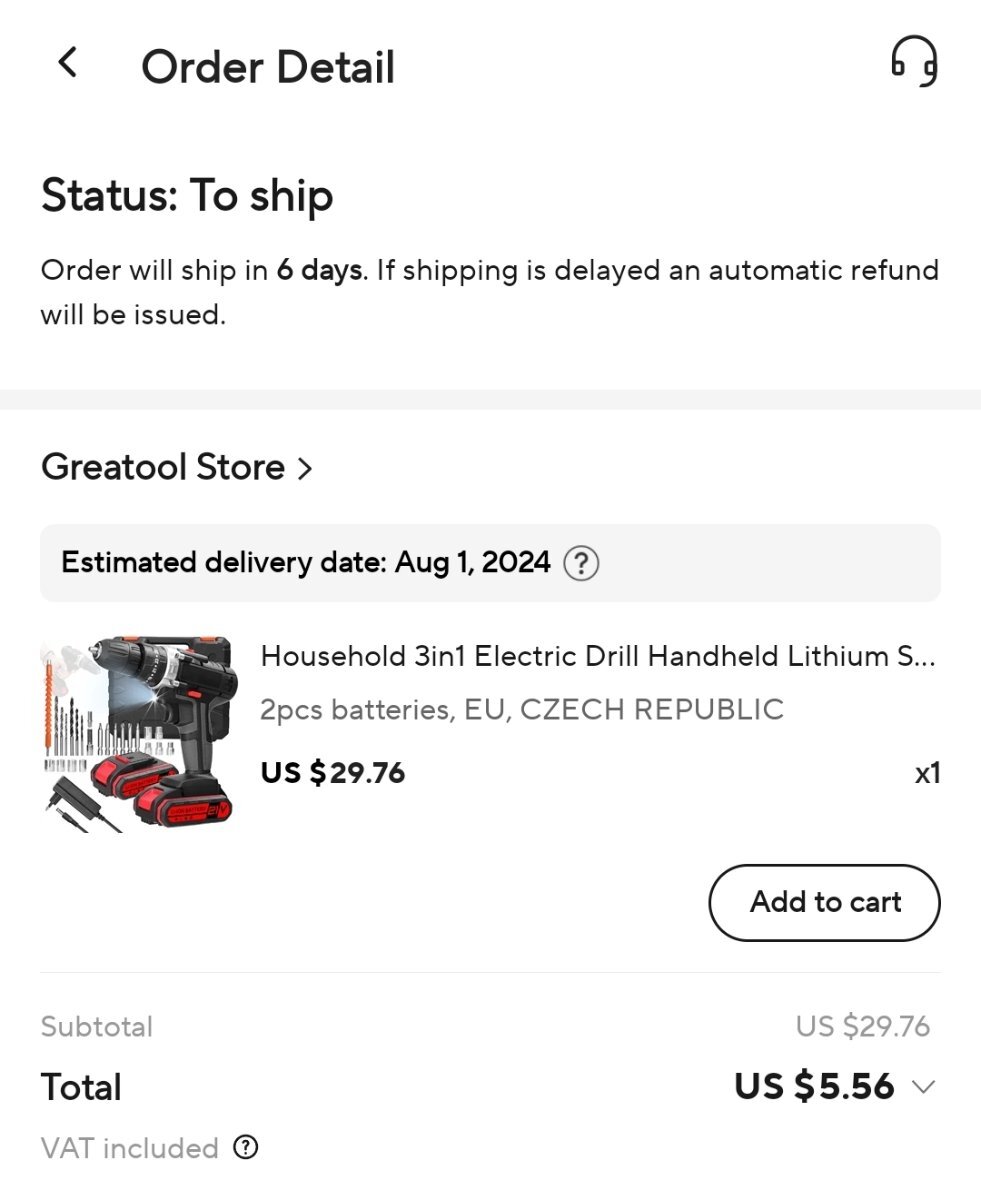Tap the US $29.76 item price
Viewport: 981px width, 1200px height.
pos(333,773)
